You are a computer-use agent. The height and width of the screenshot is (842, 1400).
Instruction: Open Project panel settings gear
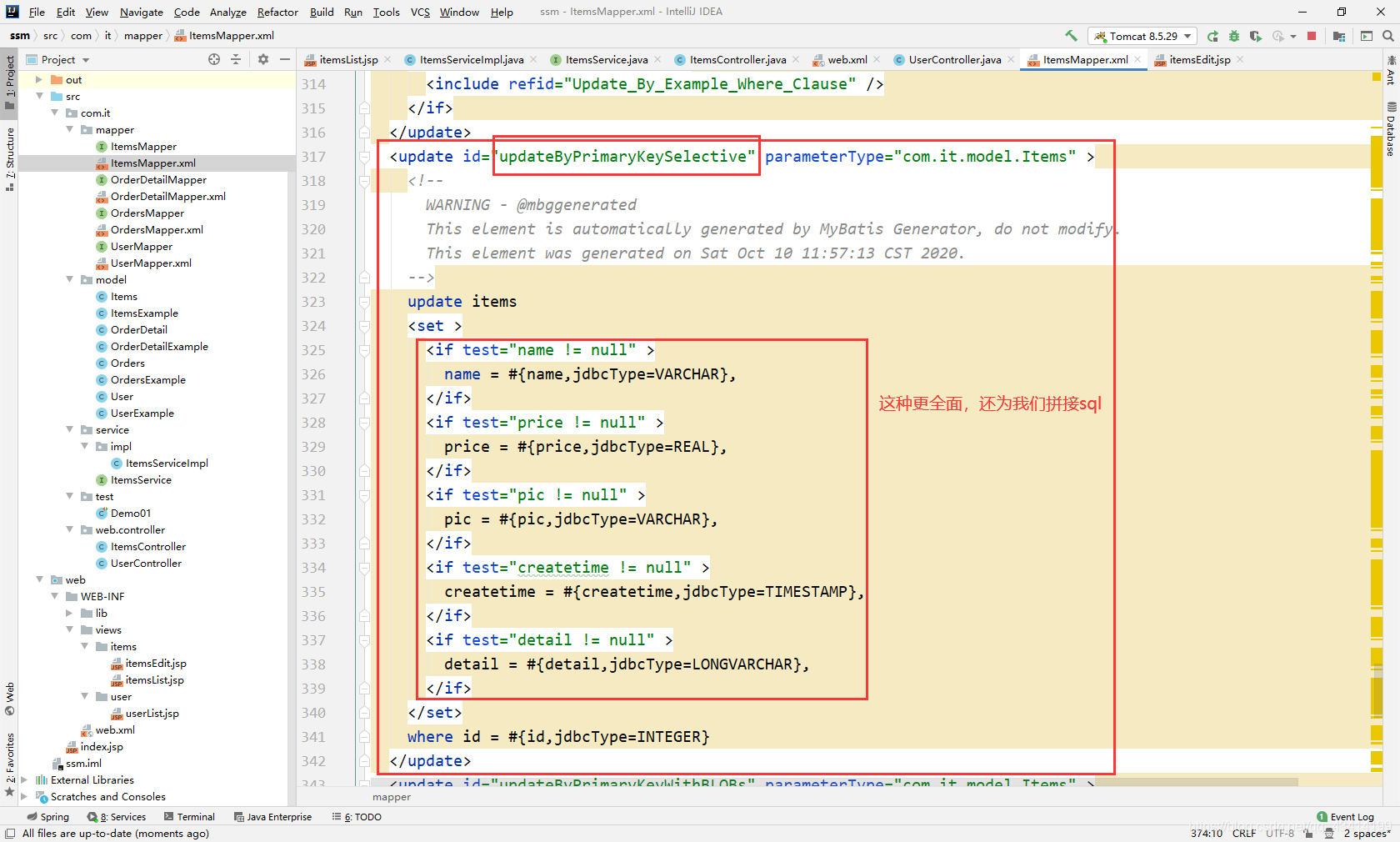(263, 59)
